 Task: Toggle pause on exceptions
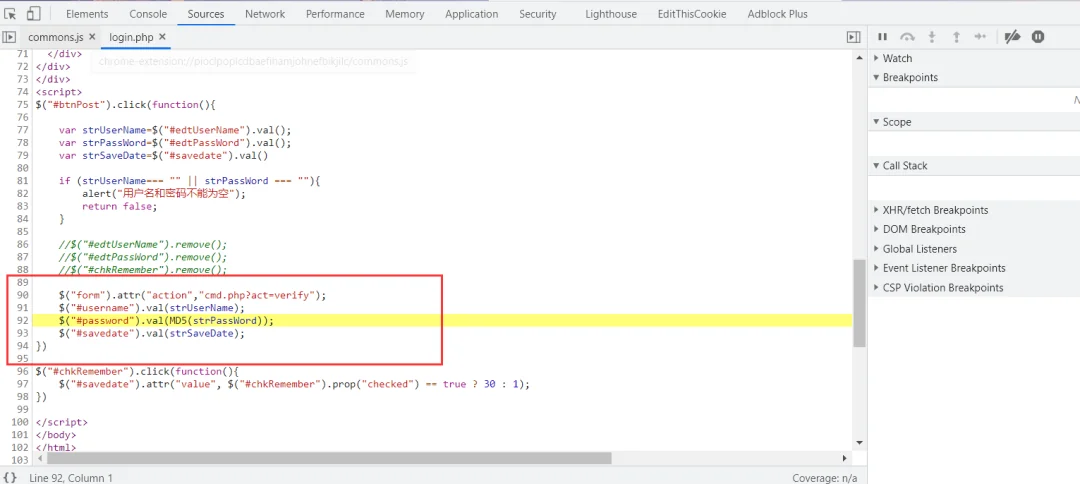[x=1038, y=37]
